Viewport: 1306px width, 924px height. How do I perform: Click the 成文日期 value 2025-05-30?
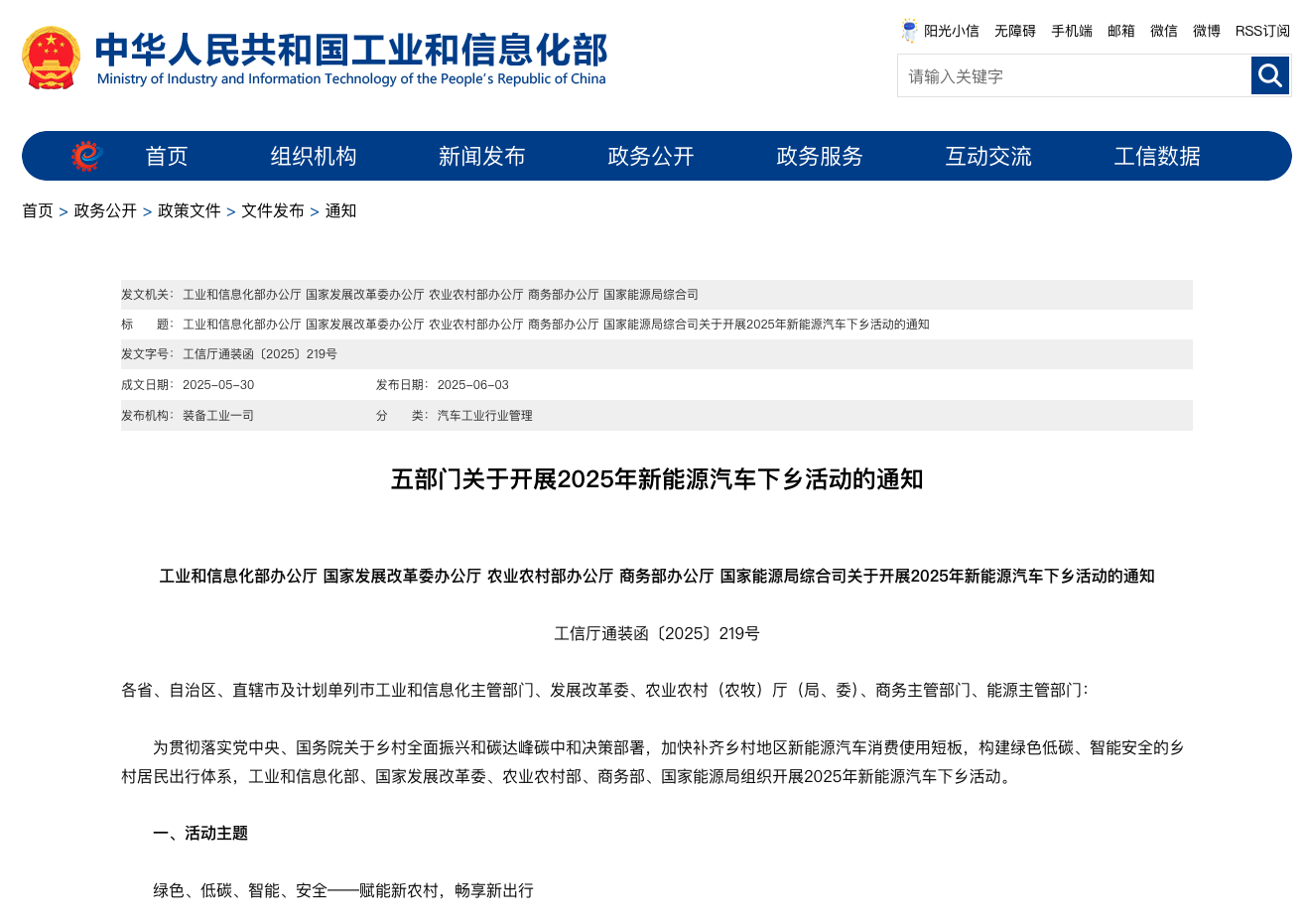pos(218,385)
